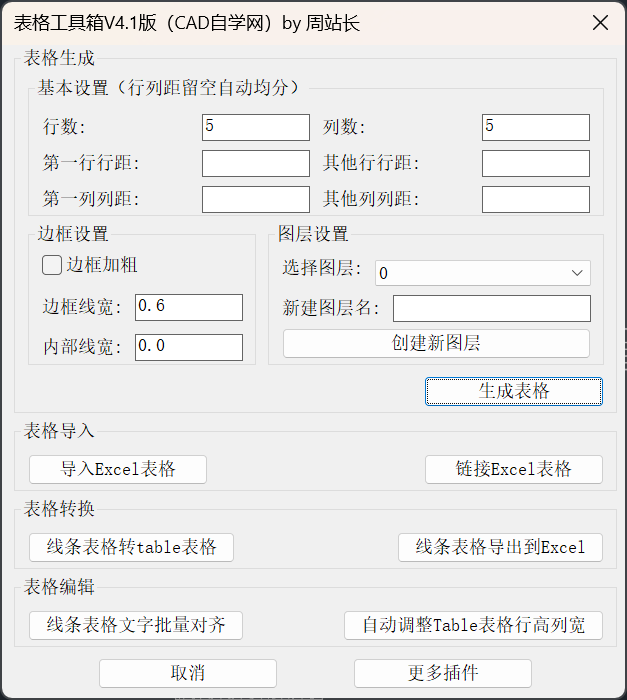Focus the 列数 input field
627x700 pixels.
pos(536,127)
